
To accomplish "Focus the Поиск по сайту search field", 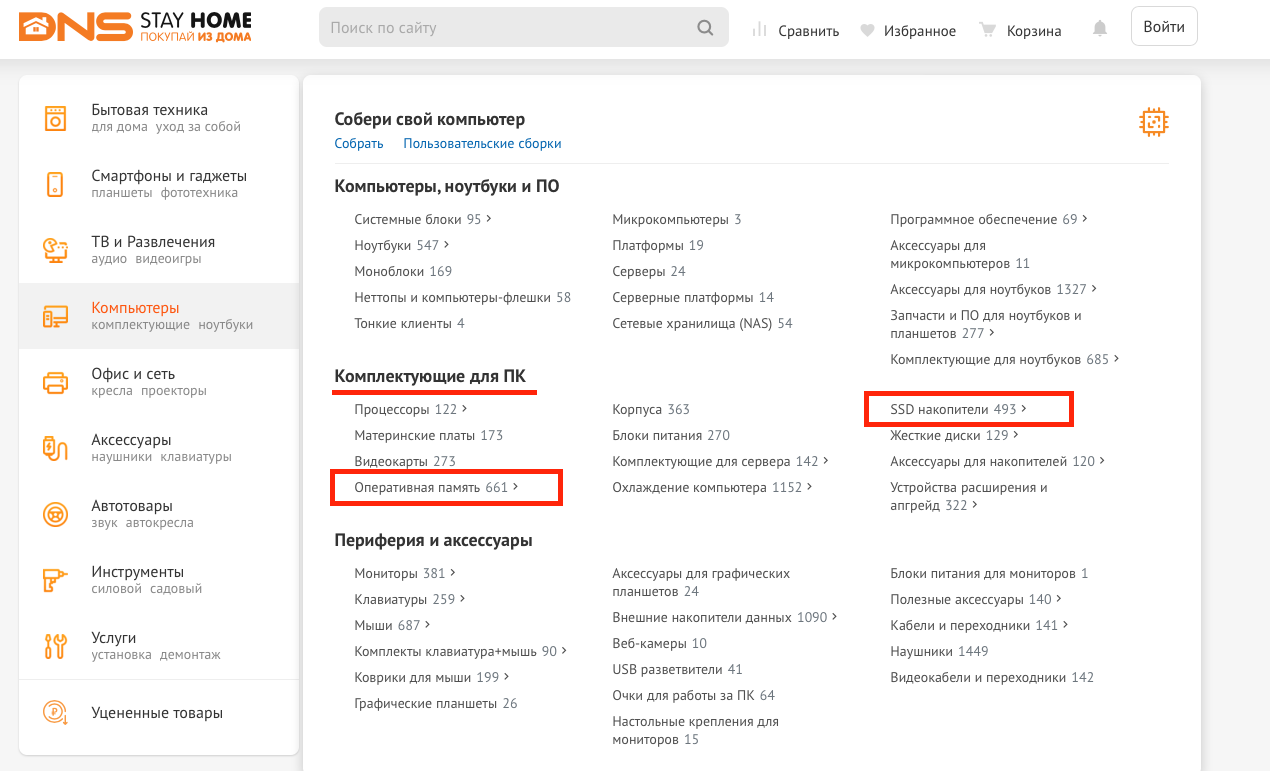I will point(505,28).
